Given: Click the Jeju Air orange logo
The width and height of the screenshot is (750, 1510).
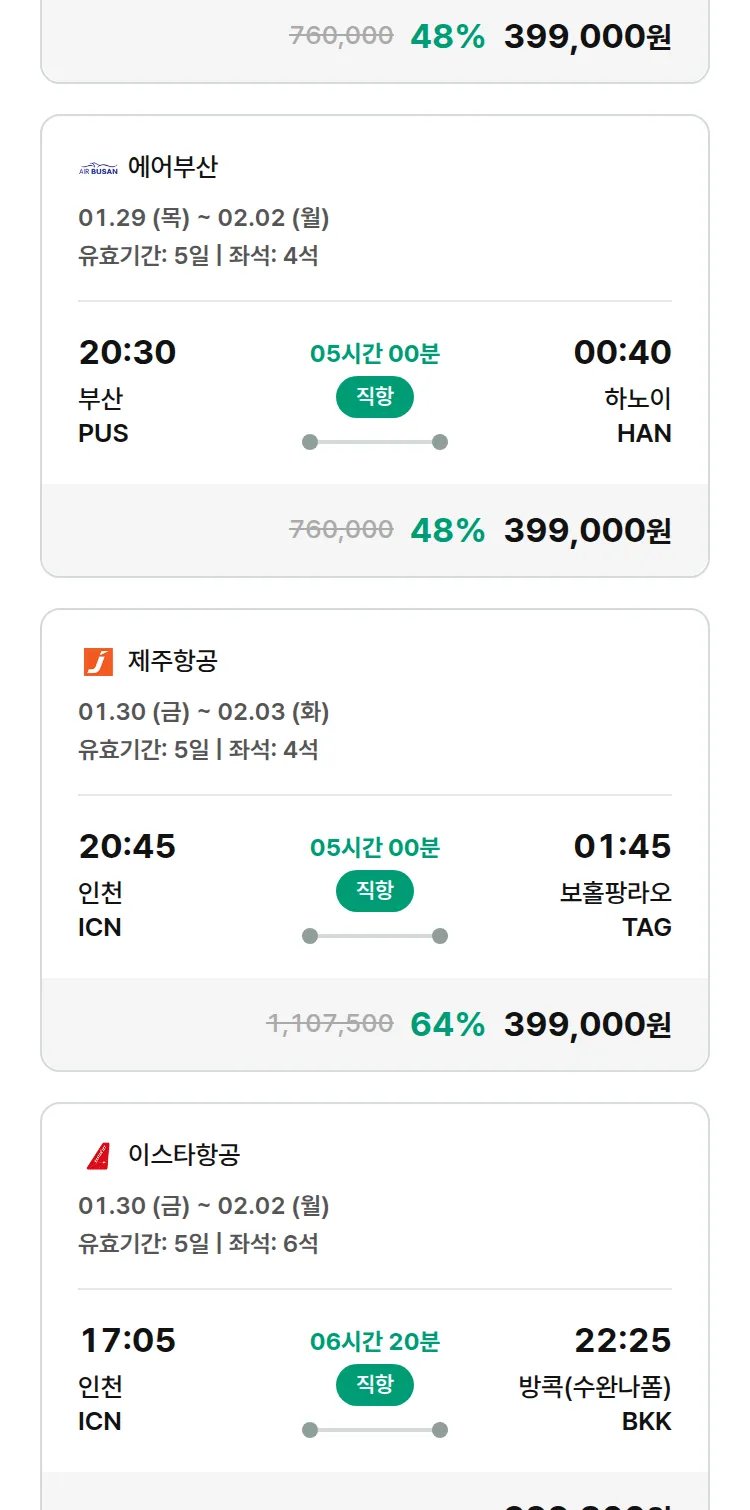Looking at the screenshot, I should pyautogui.click(x=98, y=662).
